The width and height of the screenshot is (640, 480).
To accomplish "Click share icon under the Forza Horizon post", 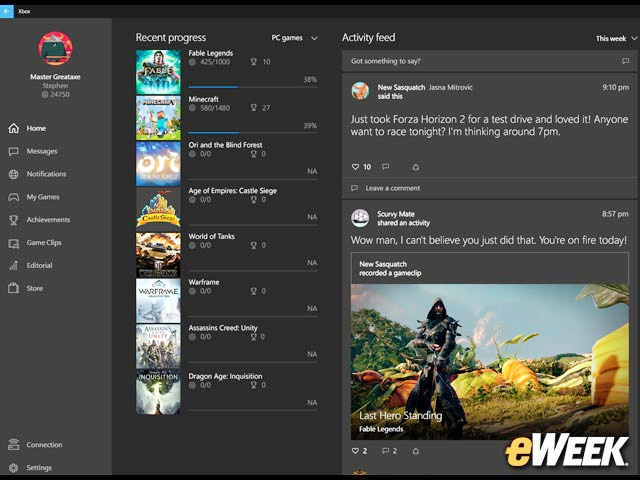I will click(416, 167).
